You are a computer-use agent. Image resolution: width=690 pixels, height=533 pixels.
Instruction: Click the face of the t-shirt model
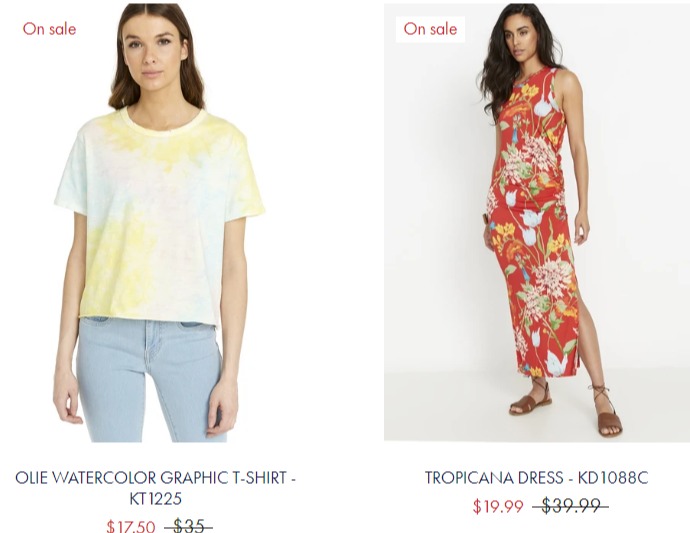click(152, 57)
